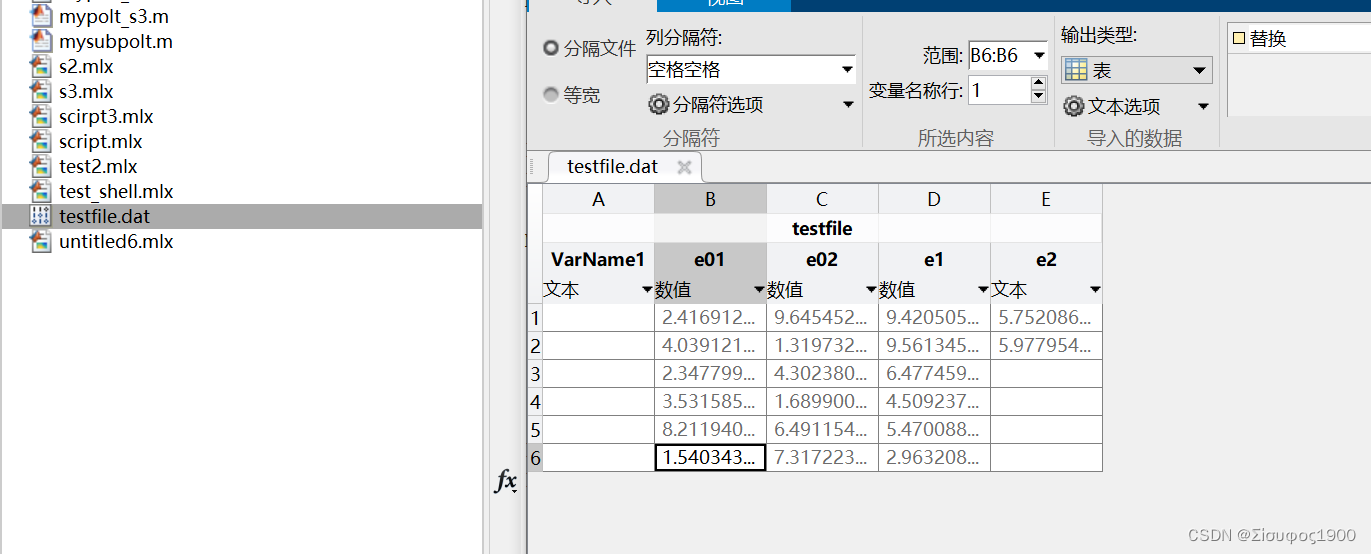Open the 输出类型 表 dropdown
The width and height of the screenshot is (1371, 554).
pyautogui.click(x=1137, y=70)
